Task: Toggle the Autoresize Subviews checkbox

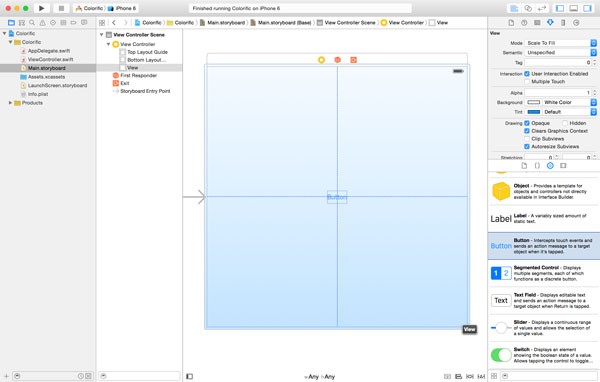Action: click(x=527, y=147)
